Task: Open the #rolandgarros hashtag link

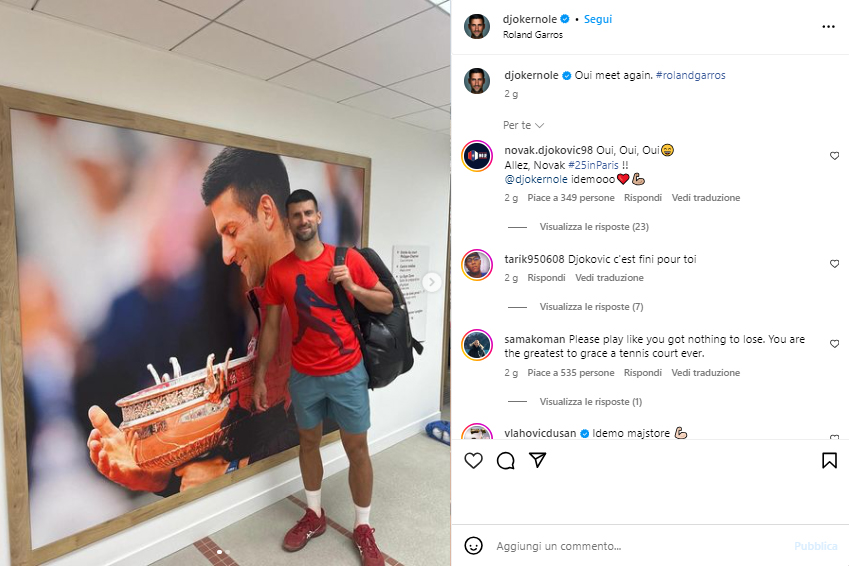Action: click(x=690, y=75)
